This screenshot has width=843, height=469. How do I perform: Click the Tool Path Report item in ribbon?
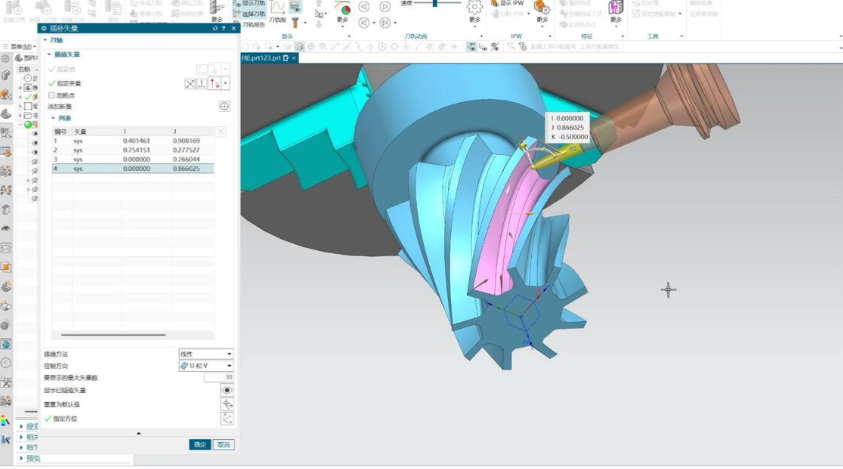253,25
